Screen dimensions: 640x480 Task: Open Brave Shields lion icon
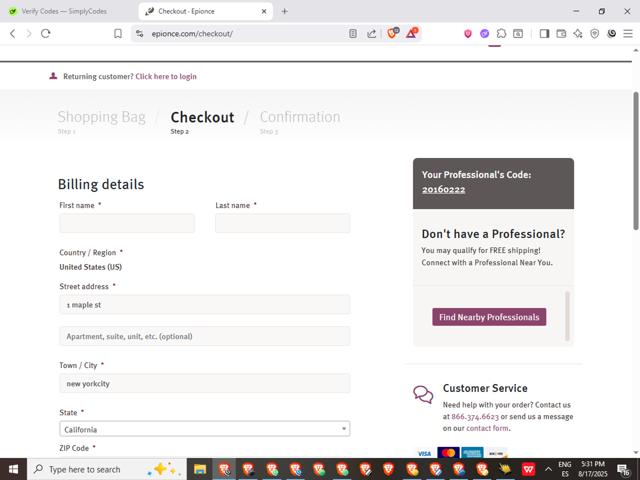coord(393,33)
